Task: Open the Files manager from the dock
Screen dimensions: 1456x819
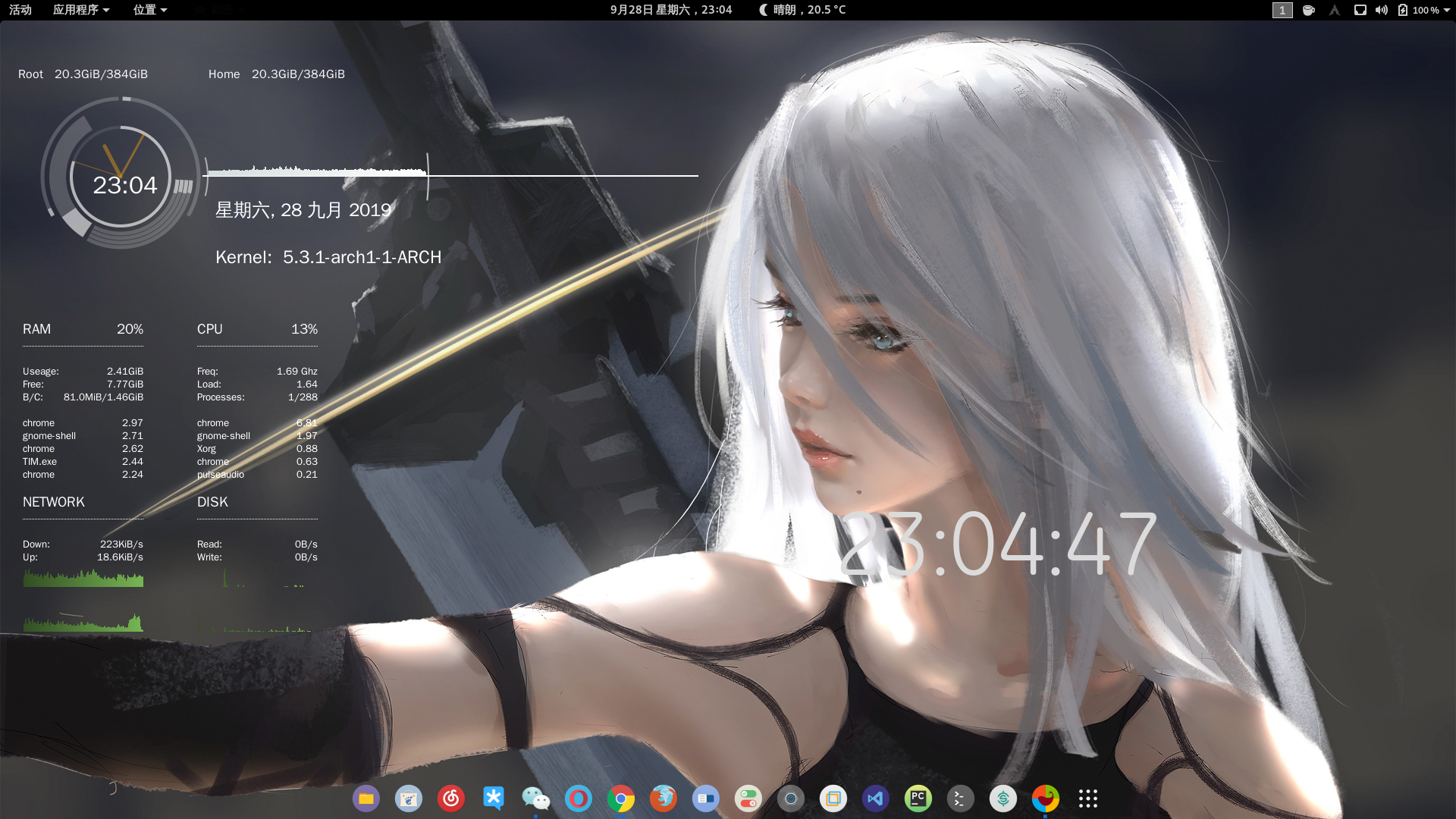Action: (366, 799)
